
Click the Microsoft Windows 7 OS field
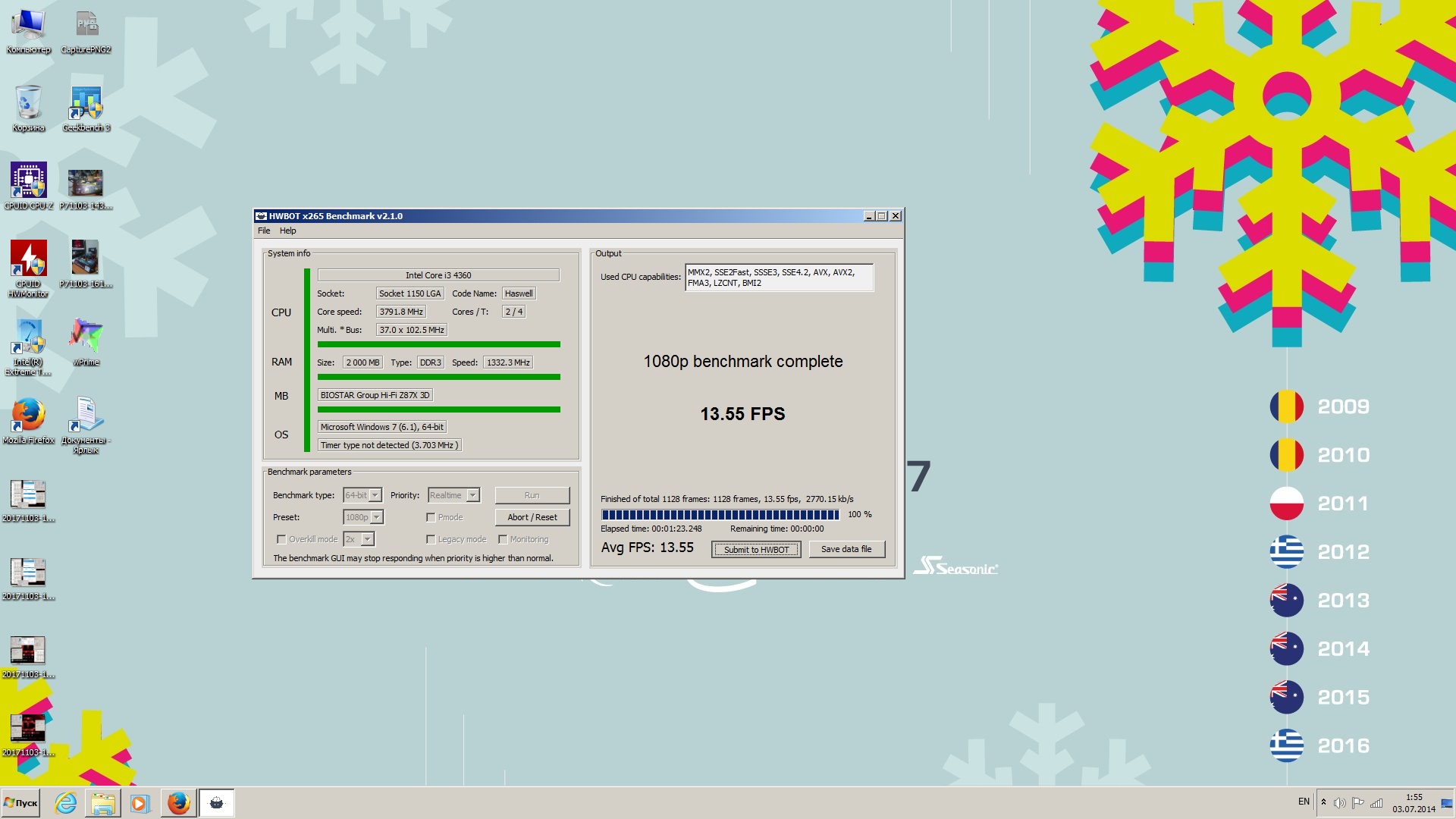[382, 427]
